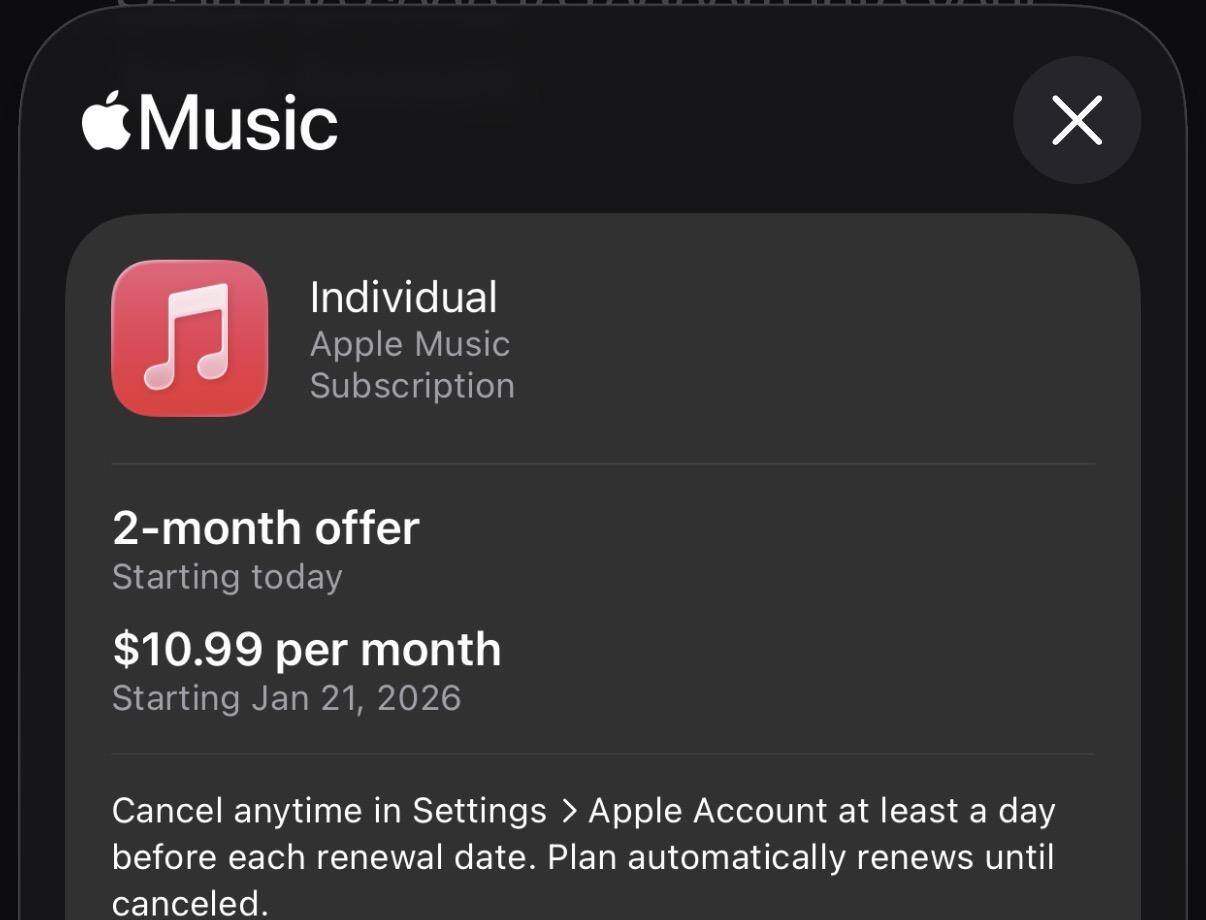Close the Apple Music subscription sheet
The width and height of the screenshot is (1206, 920).
point(1076,120)
